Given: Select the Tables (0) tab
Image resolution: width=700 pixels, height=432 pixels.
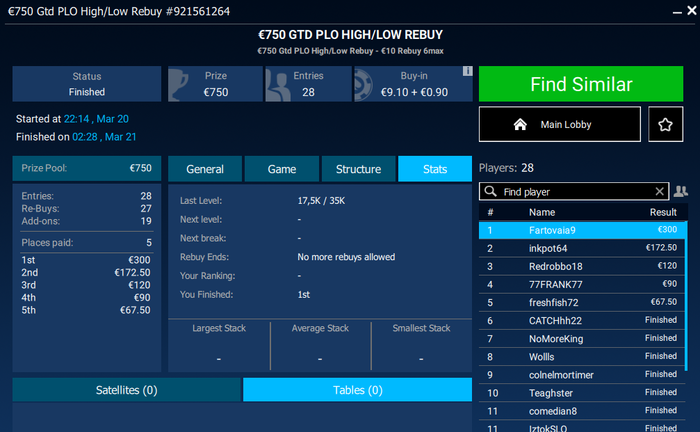Looking at the screenshot, I should coord(358,390).
